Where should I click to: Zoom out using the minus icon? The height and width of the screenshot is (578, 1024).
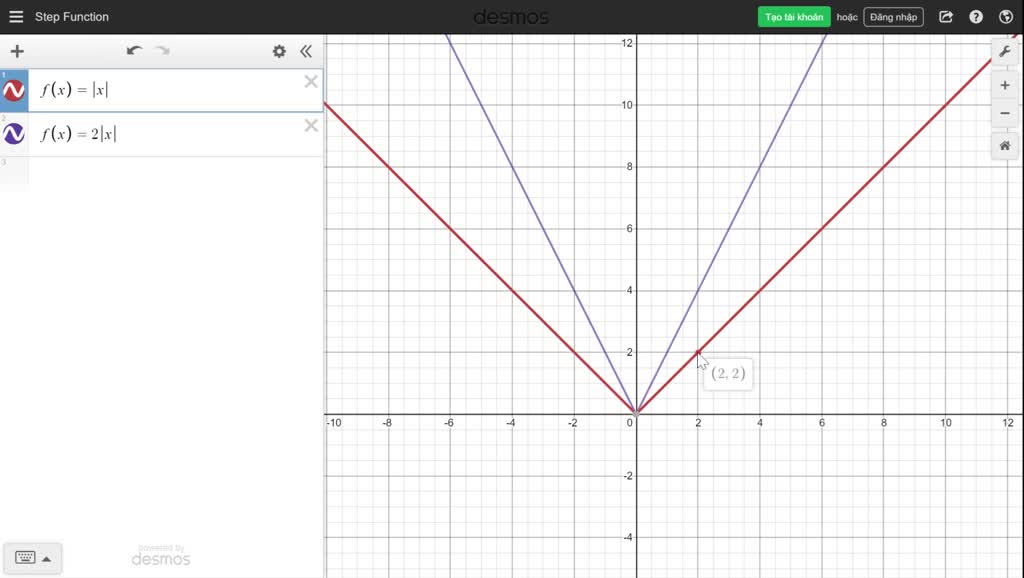pos(1005,113)
